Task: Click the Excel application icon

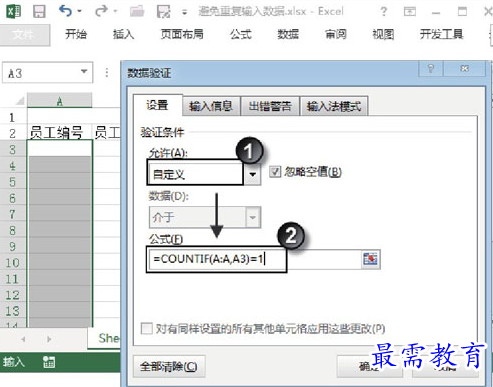Action: [x=13, y=11]
